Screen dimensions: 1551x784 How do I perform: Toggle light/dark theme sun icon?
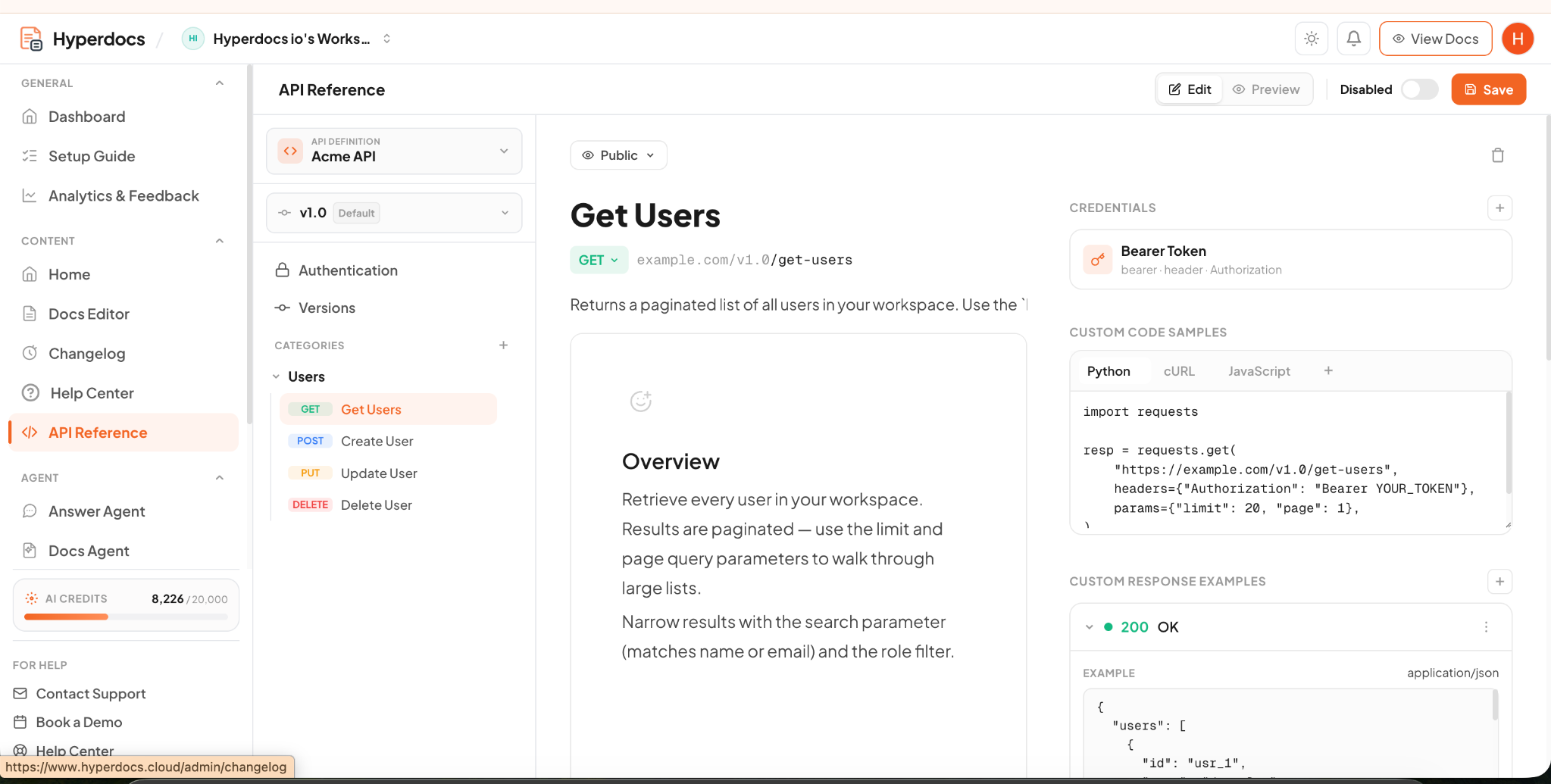coord(1312,39)
